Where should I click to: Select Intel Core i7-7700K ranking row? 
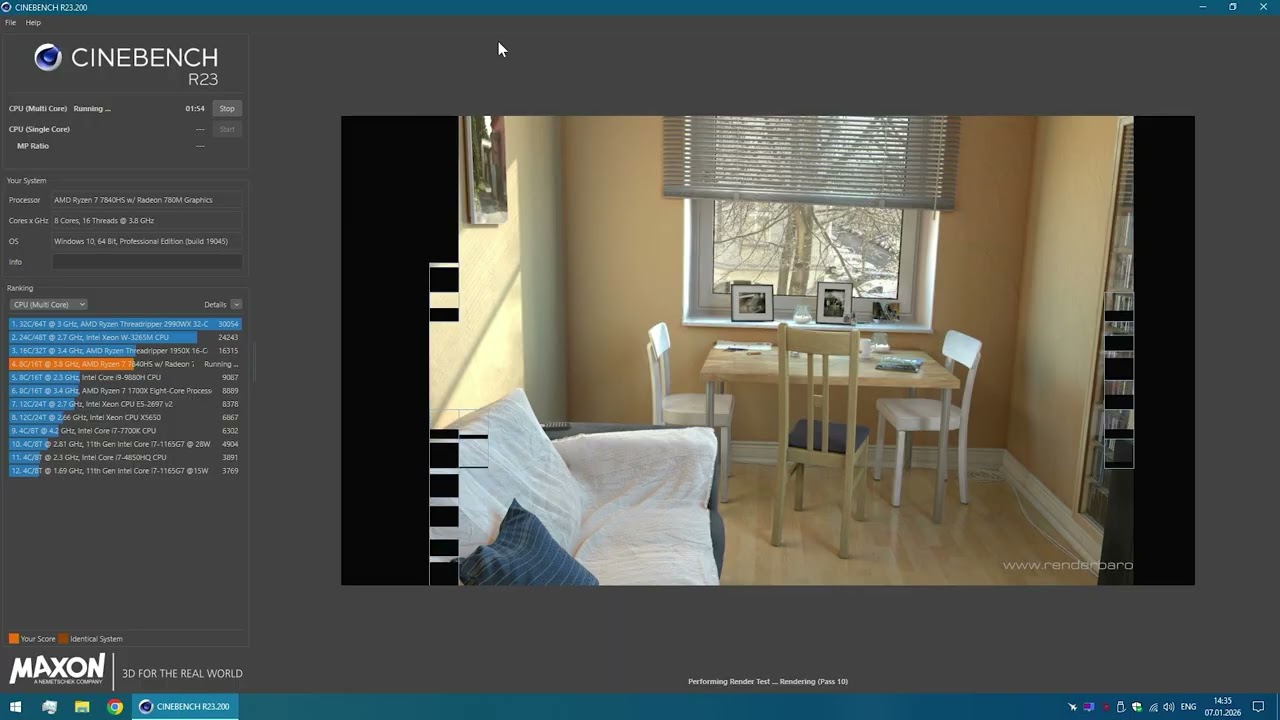[125, 431]
